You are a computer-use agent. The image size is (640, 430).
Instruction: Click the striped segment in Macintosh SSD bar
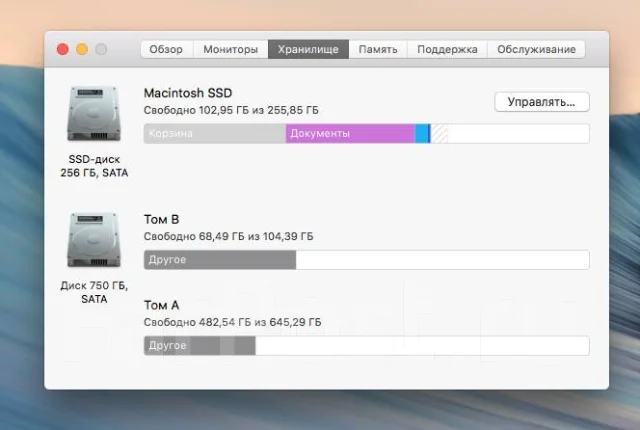pyautogui.click(x=439, y=133)
